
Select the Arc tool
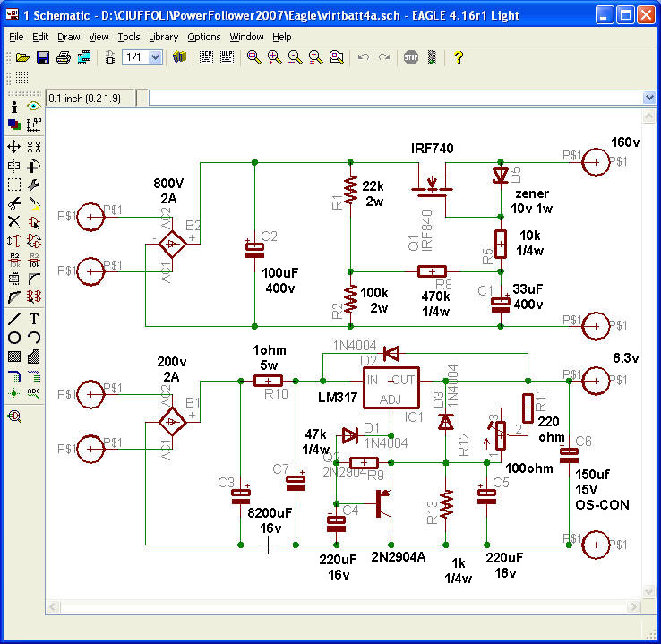(x=34, y=337)
